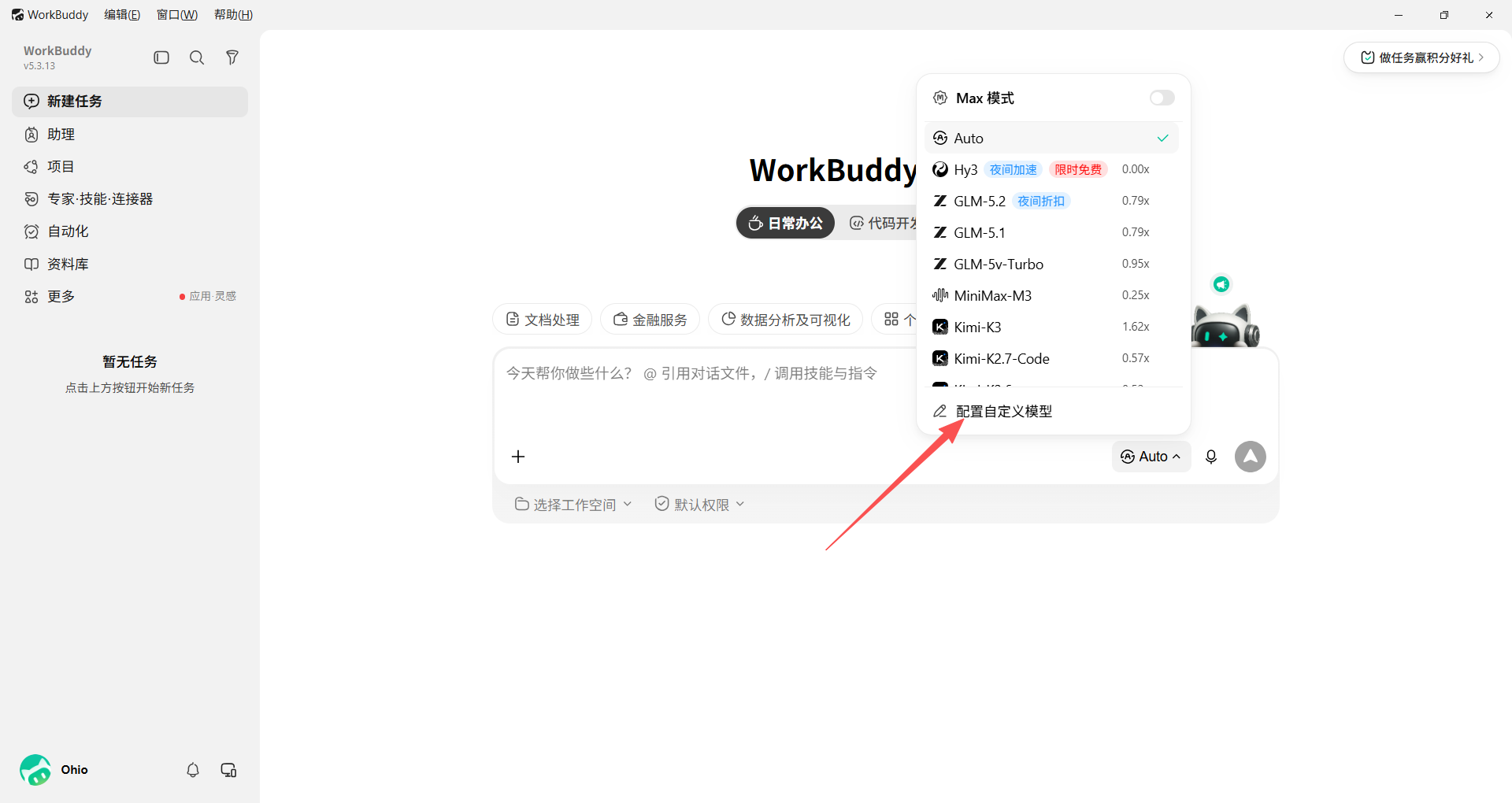Pick the MiniMax-M3 model
This screenshot has height=803, width=1512.
(1052, 295)
